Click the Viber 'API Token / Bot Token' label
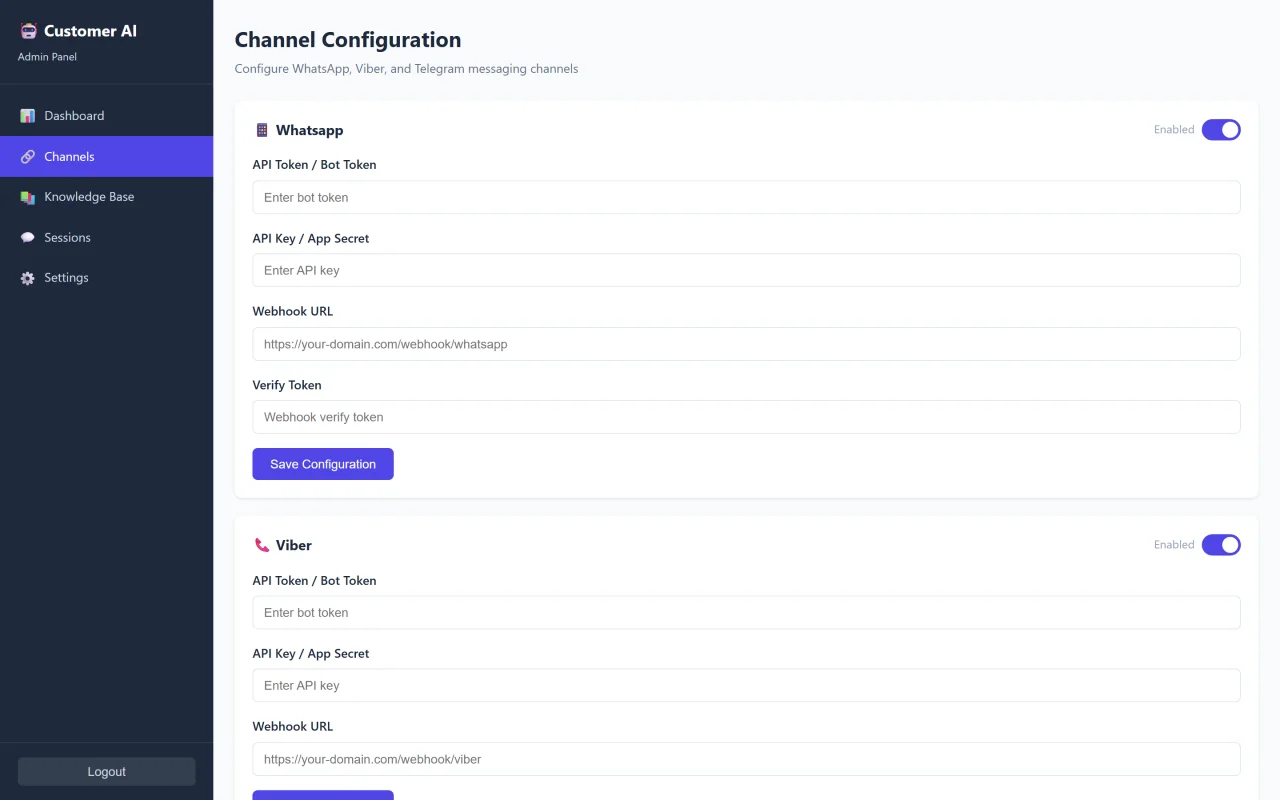 314,580
